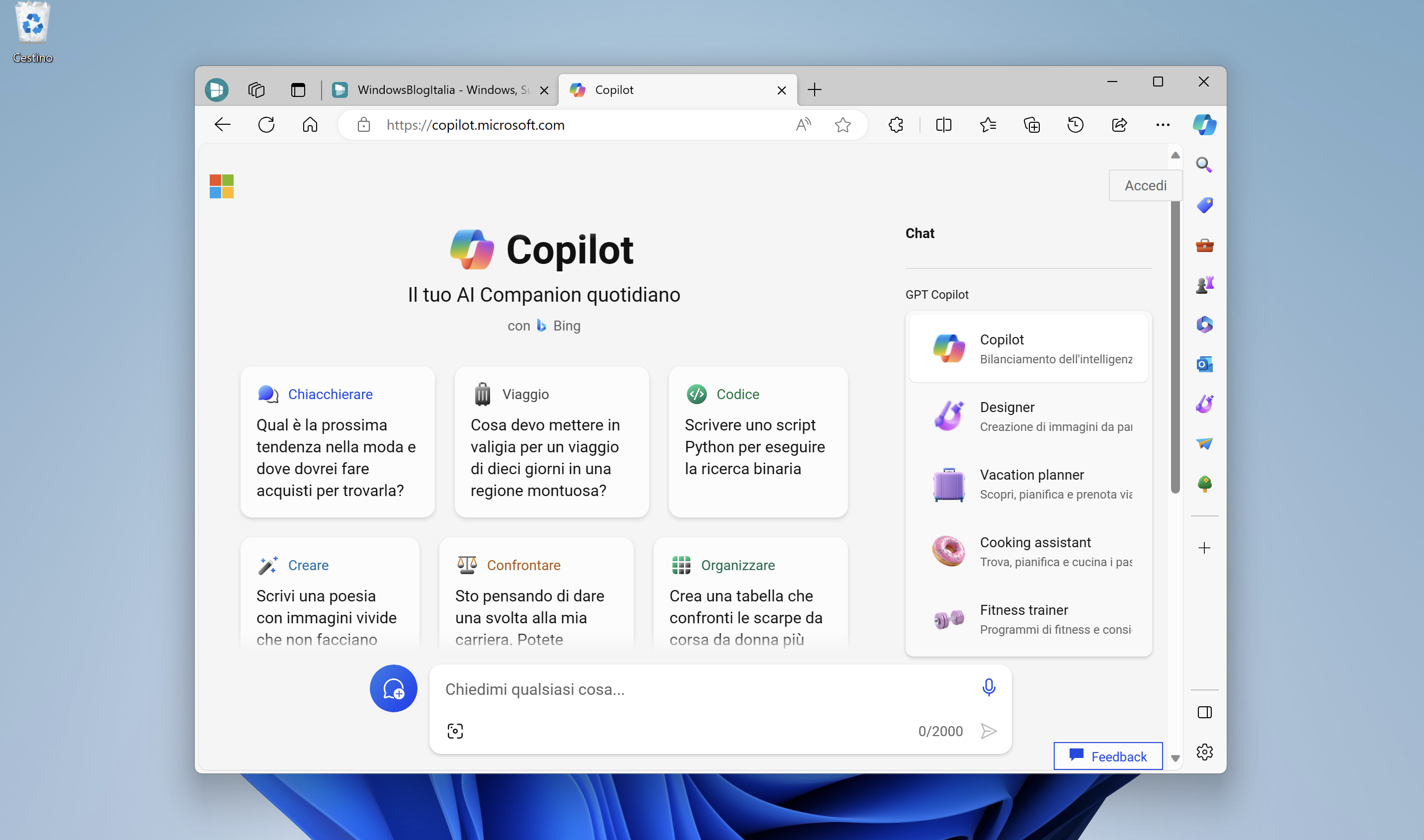Open the Feedback button
The width and height of the screenshot is (1424, 840).
[1107, 756]
